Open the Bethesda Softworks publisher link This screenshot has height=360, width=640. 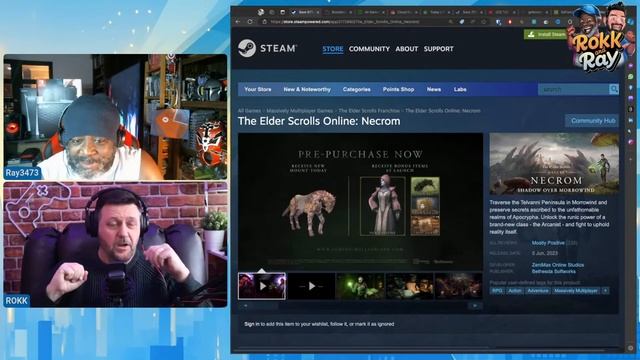[x=553, y=271]
